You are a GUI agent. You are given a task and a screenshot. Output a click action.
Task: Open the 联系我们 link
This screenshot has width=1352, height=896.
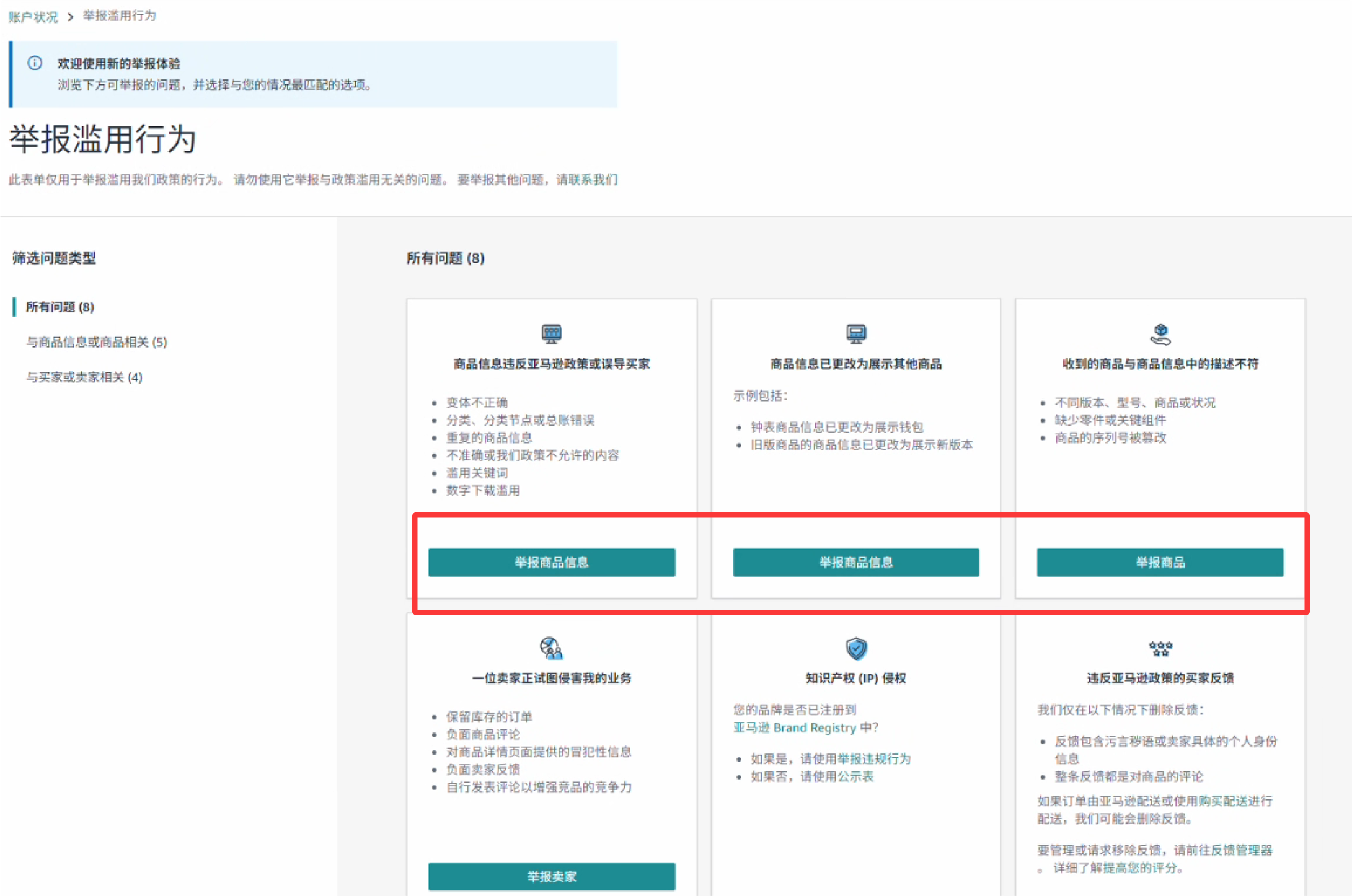click(x=593, y=180)
